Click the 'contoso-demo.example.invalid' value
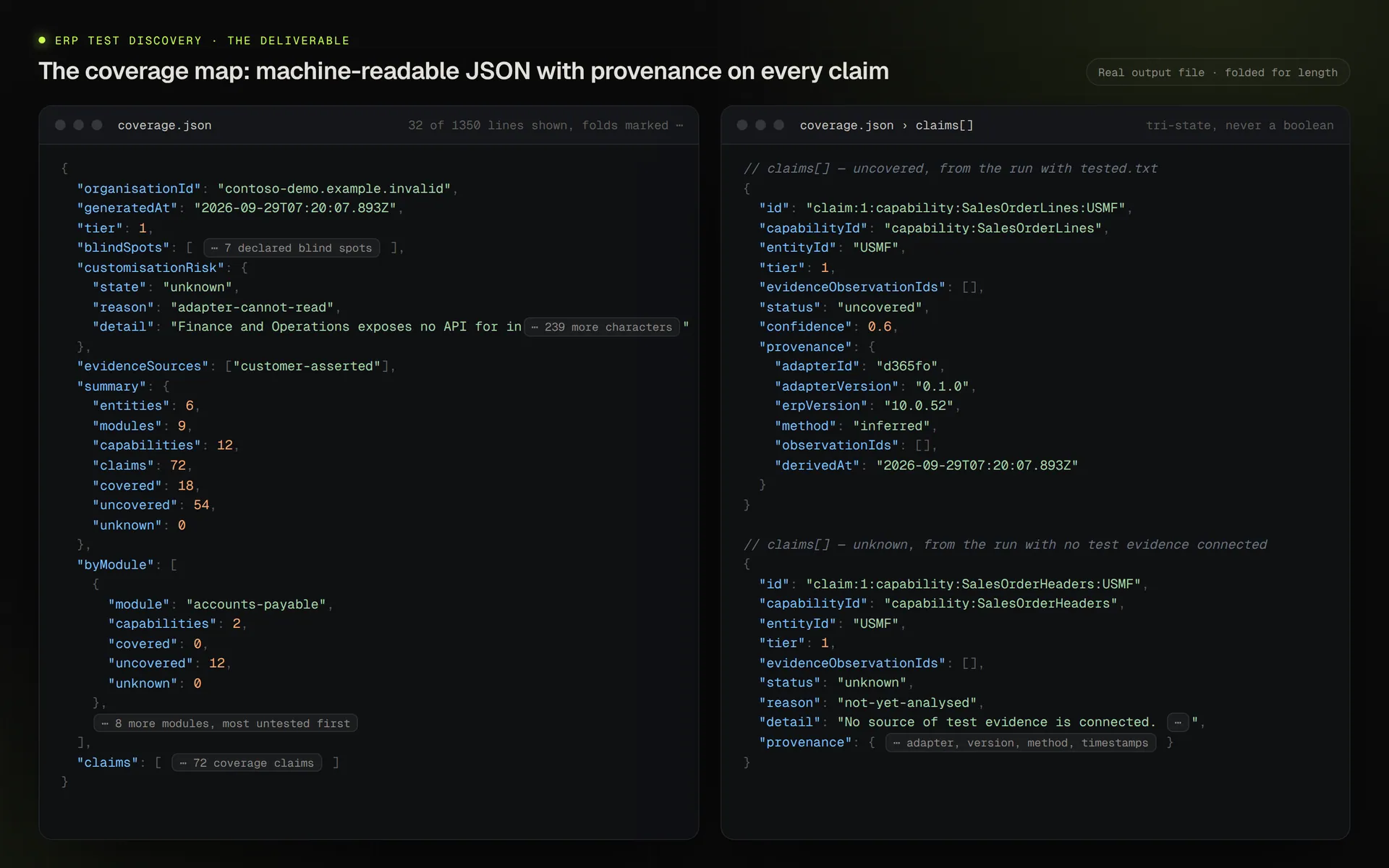The width and height of the screenshot is (1389, 868). [334, 189]
